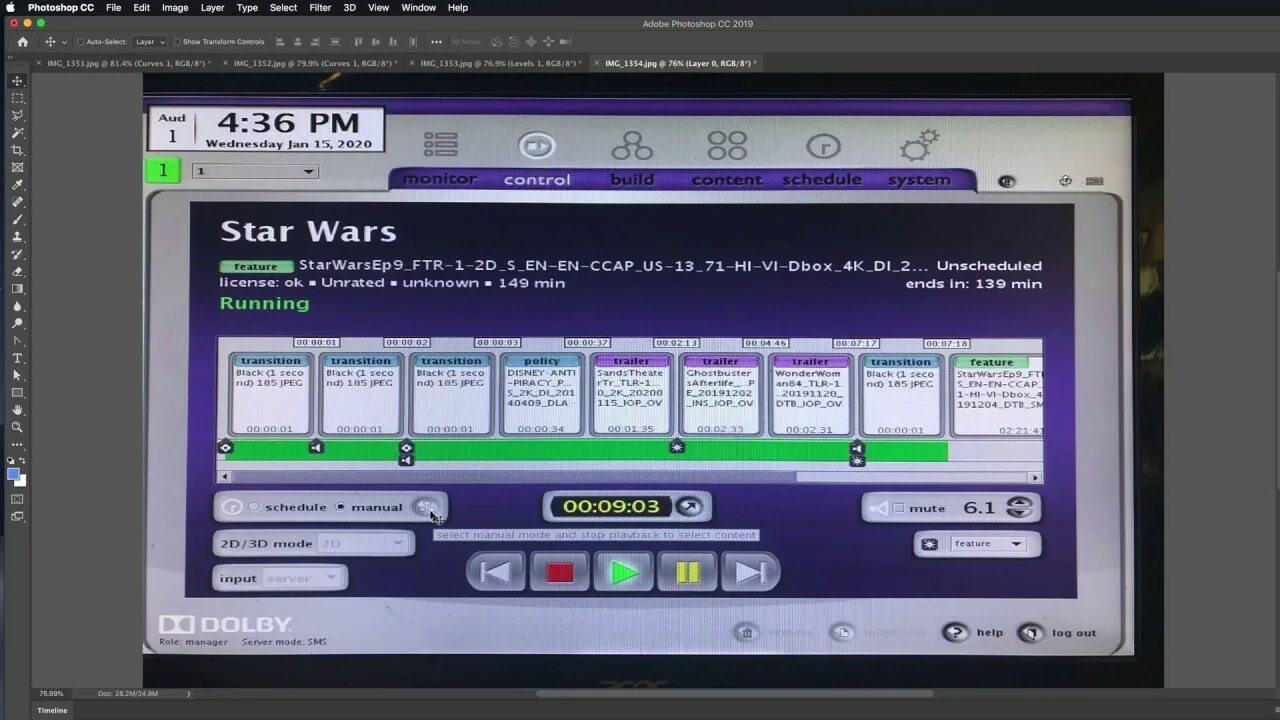The width and height of the screenshot is (1280, 720).
Task: Select the Pen tool
Action: point(17,341)
